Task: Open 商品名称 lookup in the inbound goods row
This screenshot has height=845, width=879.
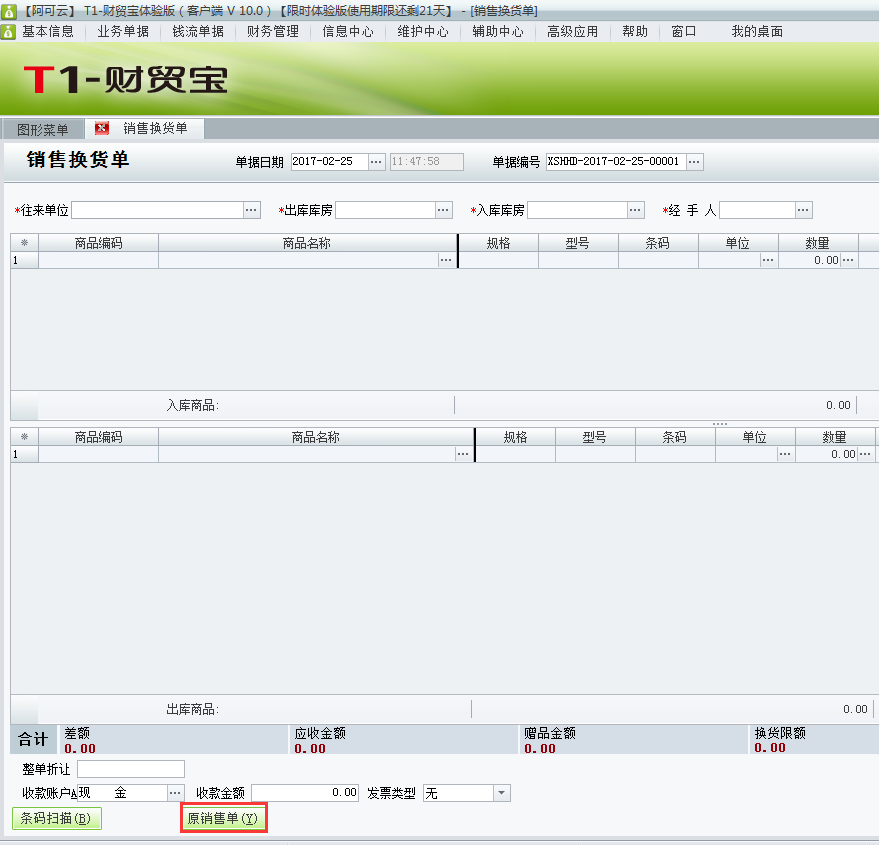Action: click(x=447, y=259)
